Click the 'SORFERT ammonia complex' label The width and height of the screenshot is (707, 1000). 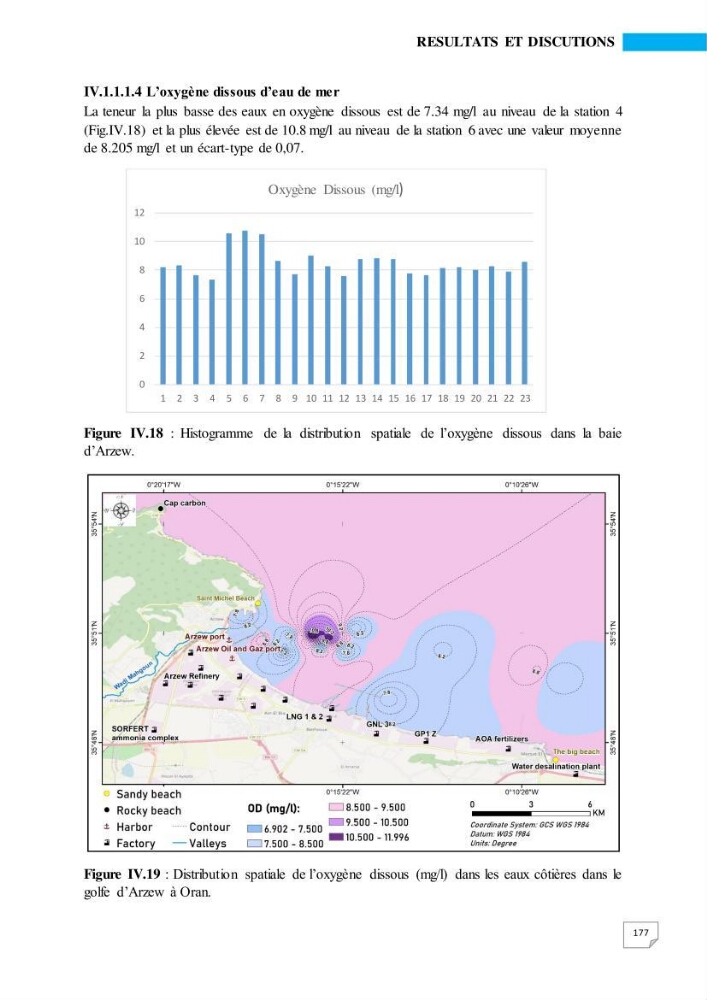pyautogui.click(x=145, y=733)
